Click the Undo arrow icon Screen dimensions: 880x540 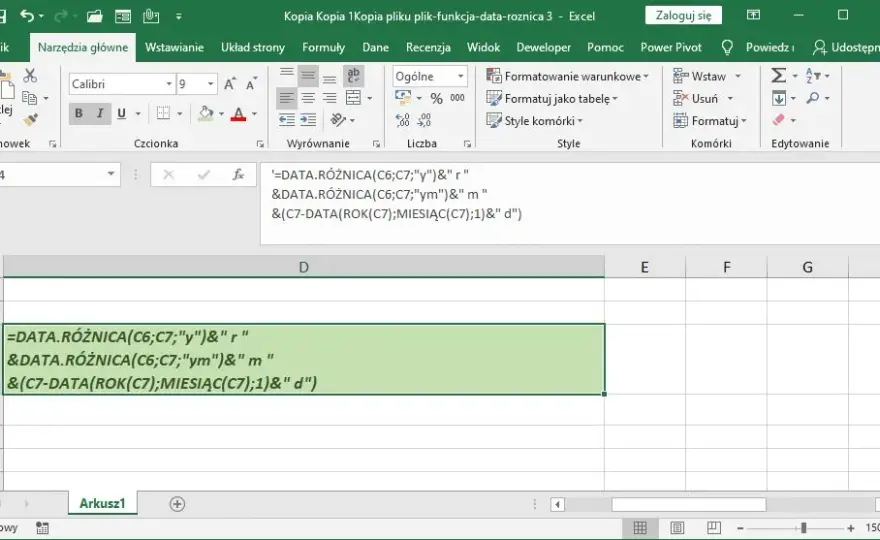(x=27, y=16)
